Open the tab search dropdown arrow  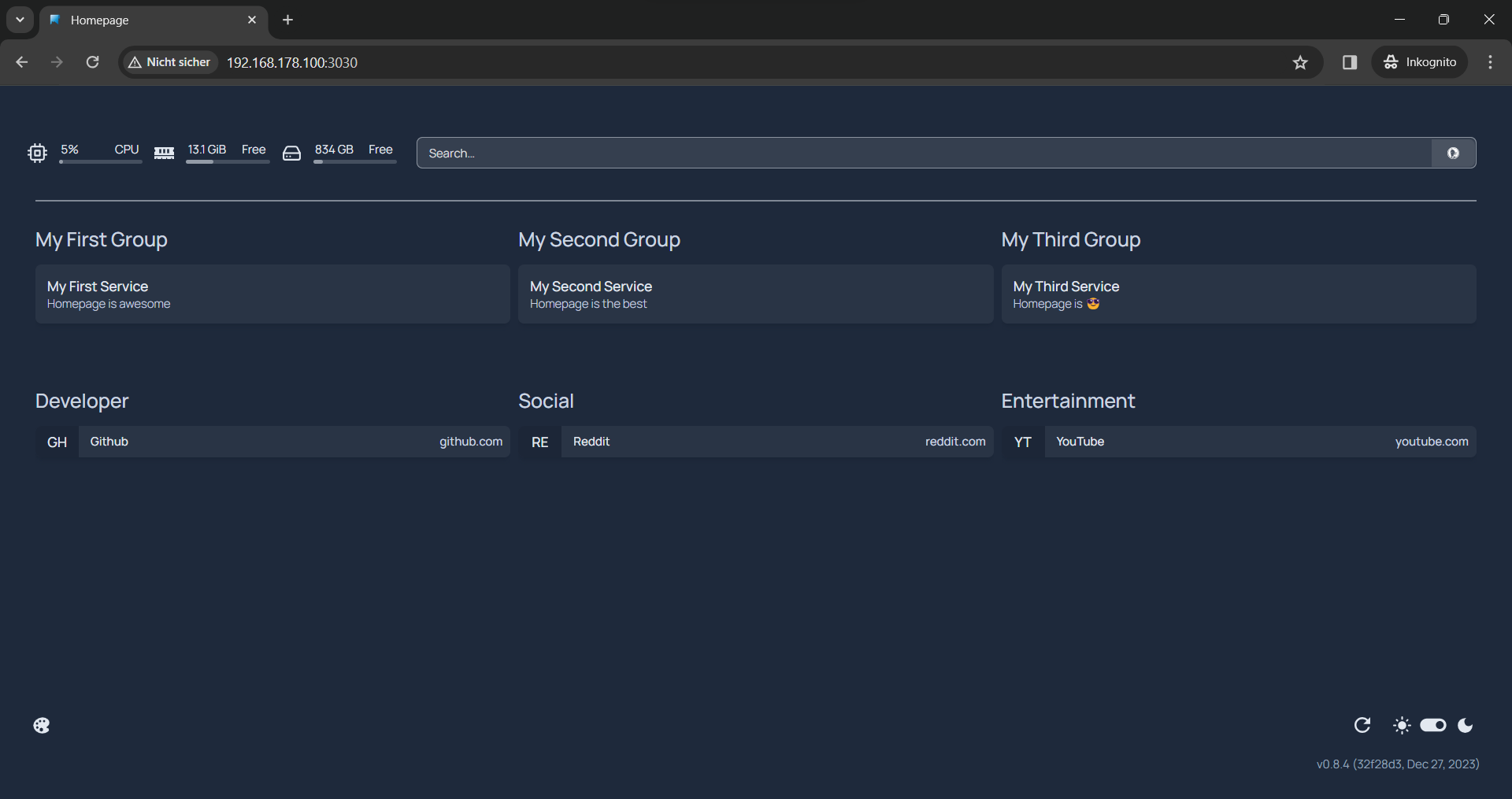[x=20, y=20]
